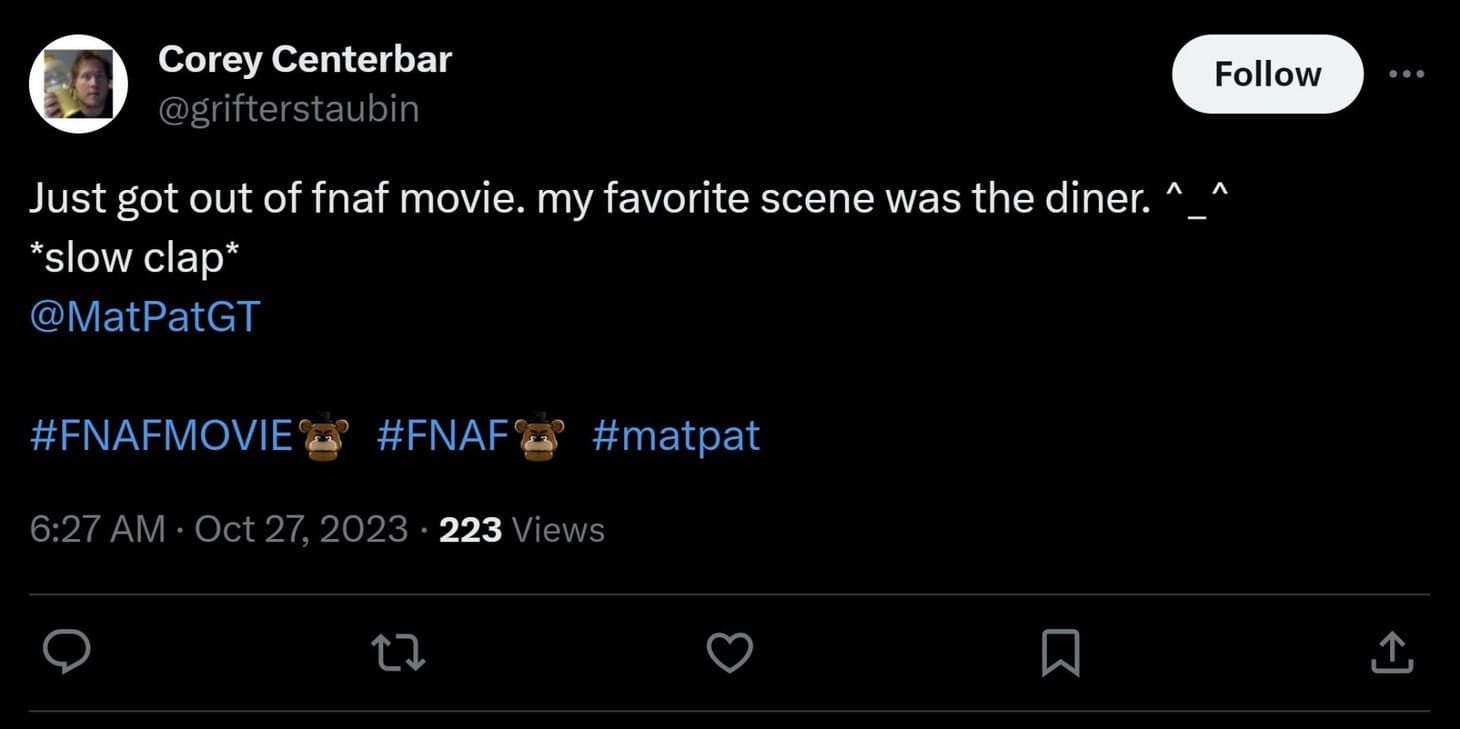The image size is (1460, 729).
Task: Share this tweet
Action: tap(1392, 652)
